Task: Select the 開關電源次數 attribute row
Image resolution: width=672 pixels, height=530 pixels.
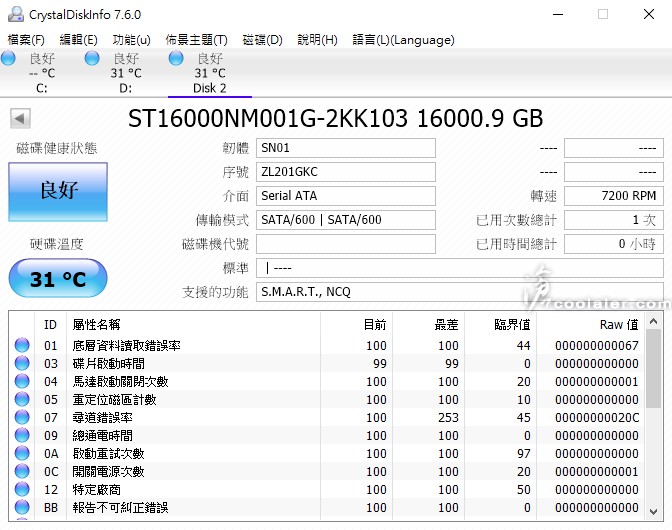Action: [327, 471]
